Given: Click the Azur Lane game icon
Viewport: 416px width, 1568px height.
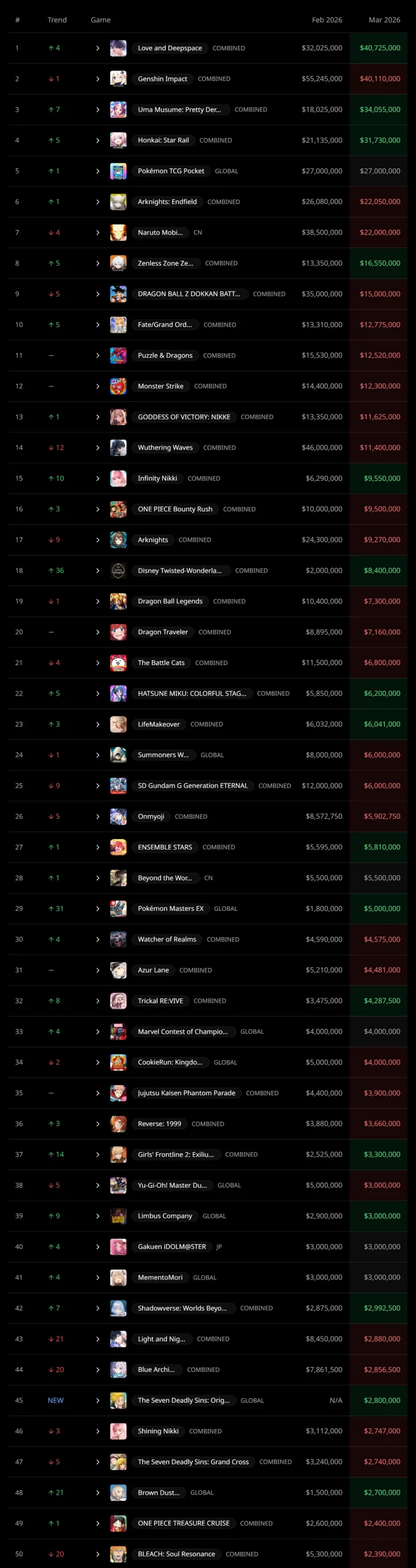Looking at the screenshot, I should click(x=118, y=970).
